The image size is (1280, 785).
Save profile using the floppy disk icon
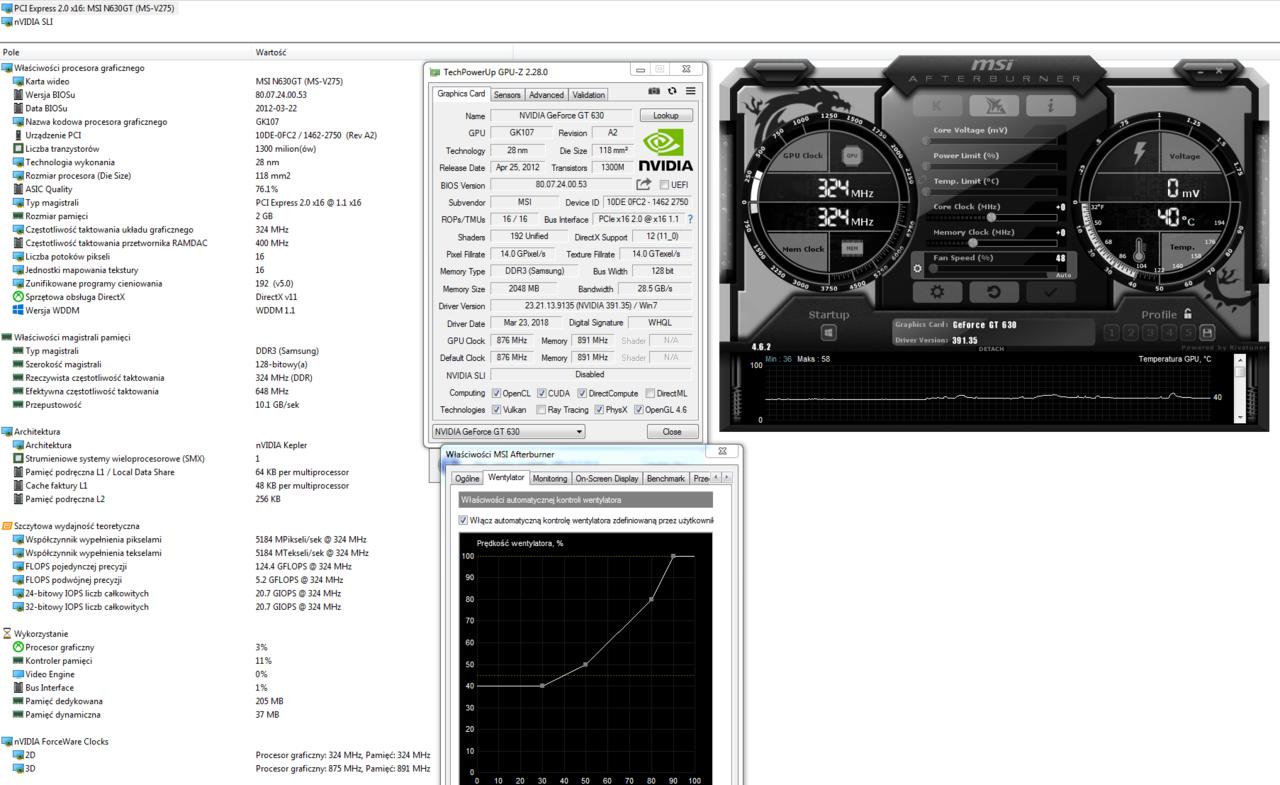pyautogui.click(x=1207, y=332)
